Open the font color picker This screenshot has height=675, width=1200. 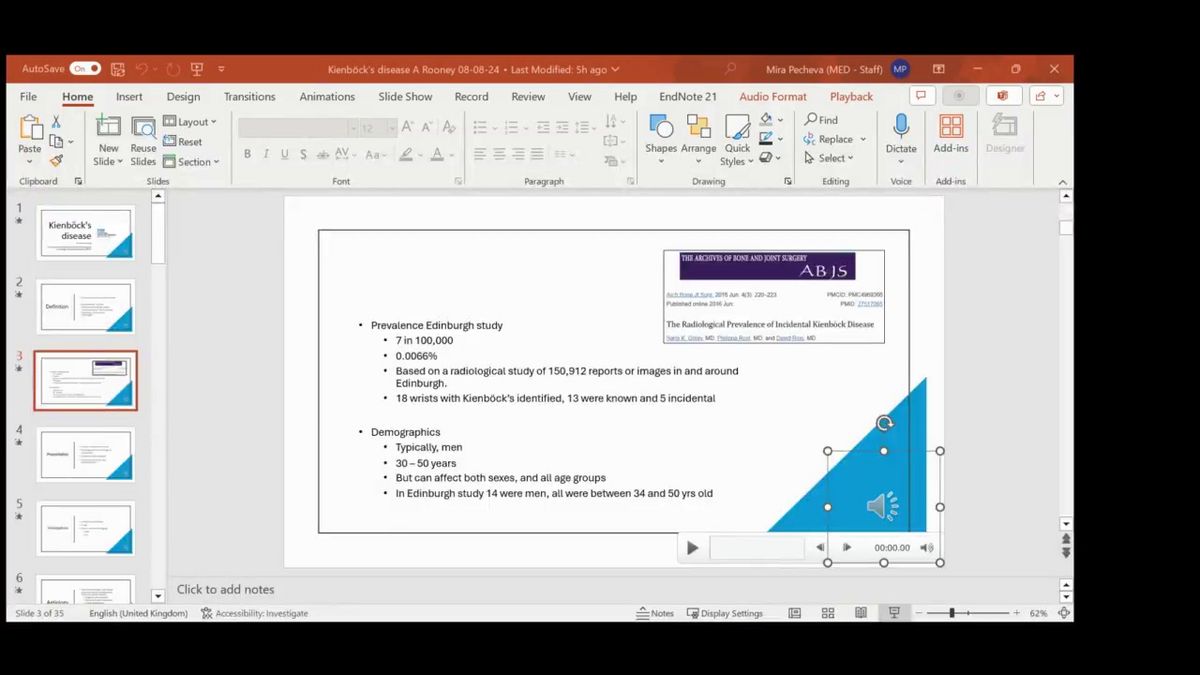pos(436,154)
